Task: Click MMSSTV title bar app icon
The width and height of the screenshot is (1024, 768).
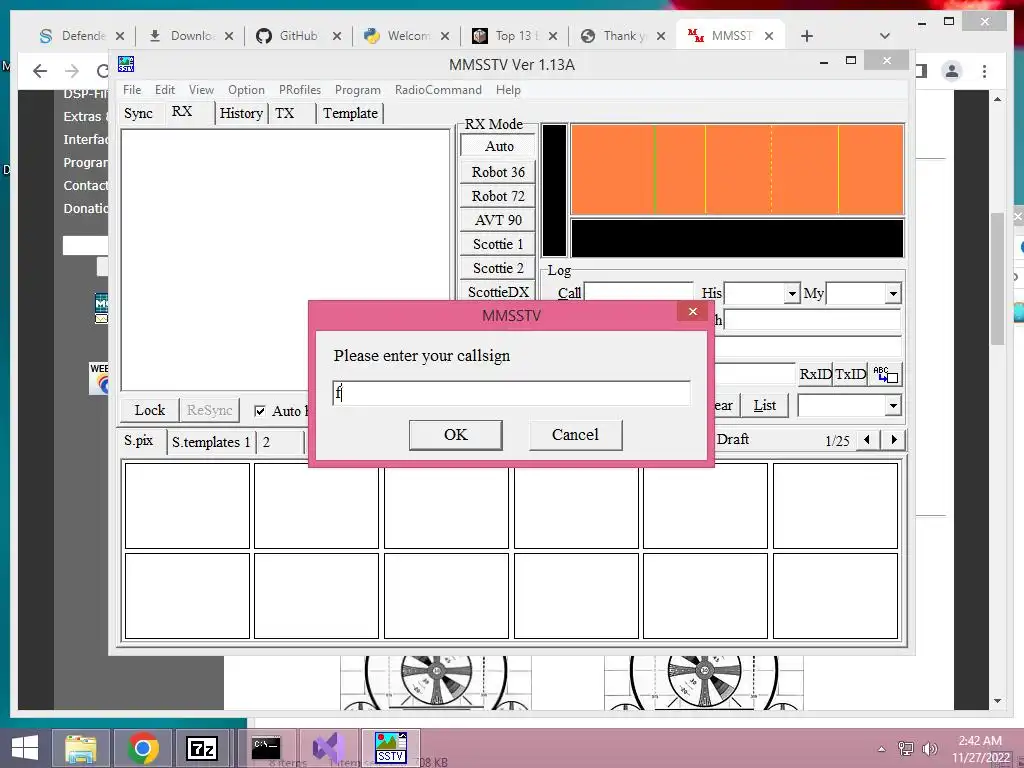Action: (126, 64)
